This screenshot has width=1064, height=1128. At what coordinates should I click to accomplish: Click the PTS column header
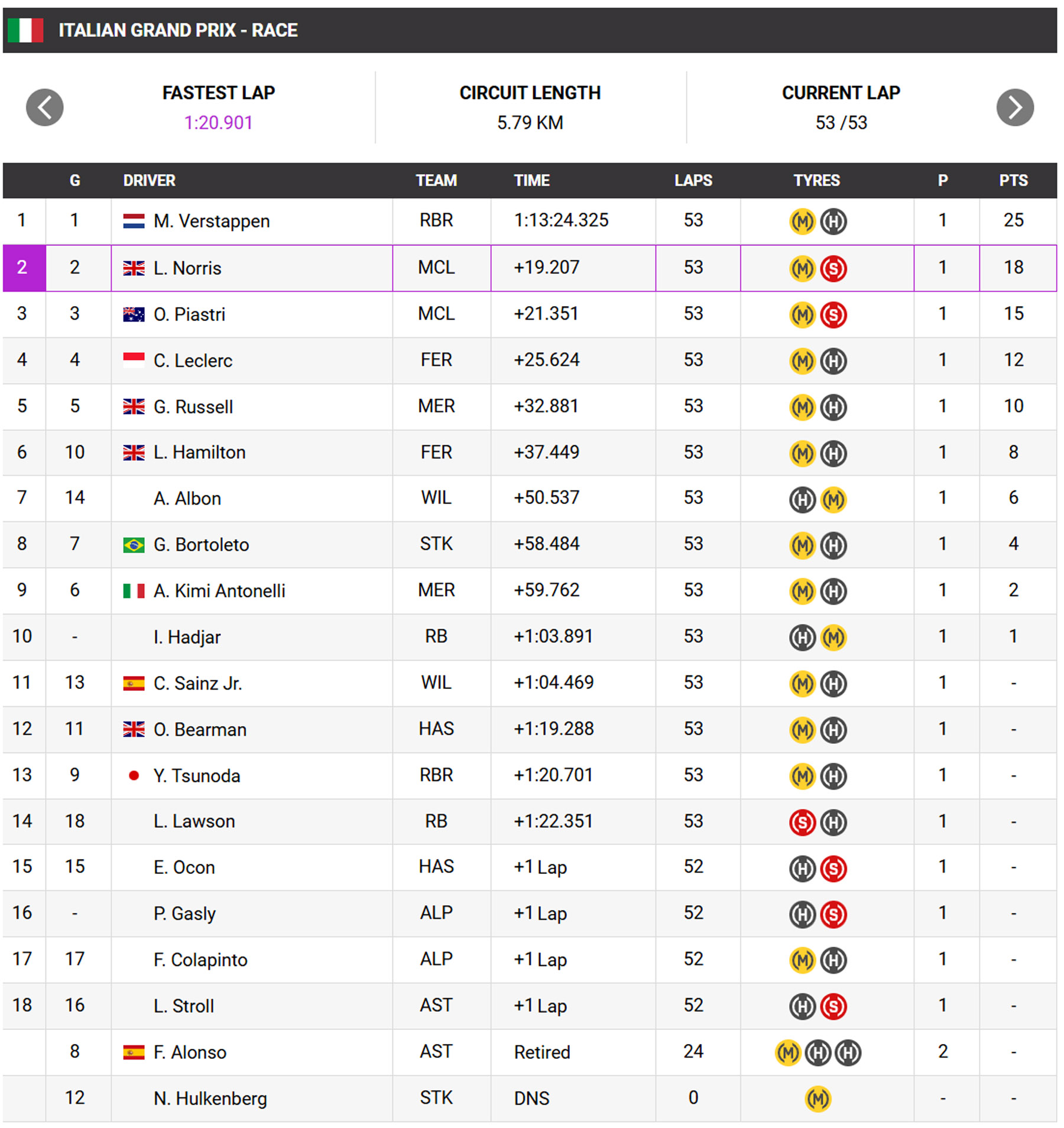[x=1013, y=180]
